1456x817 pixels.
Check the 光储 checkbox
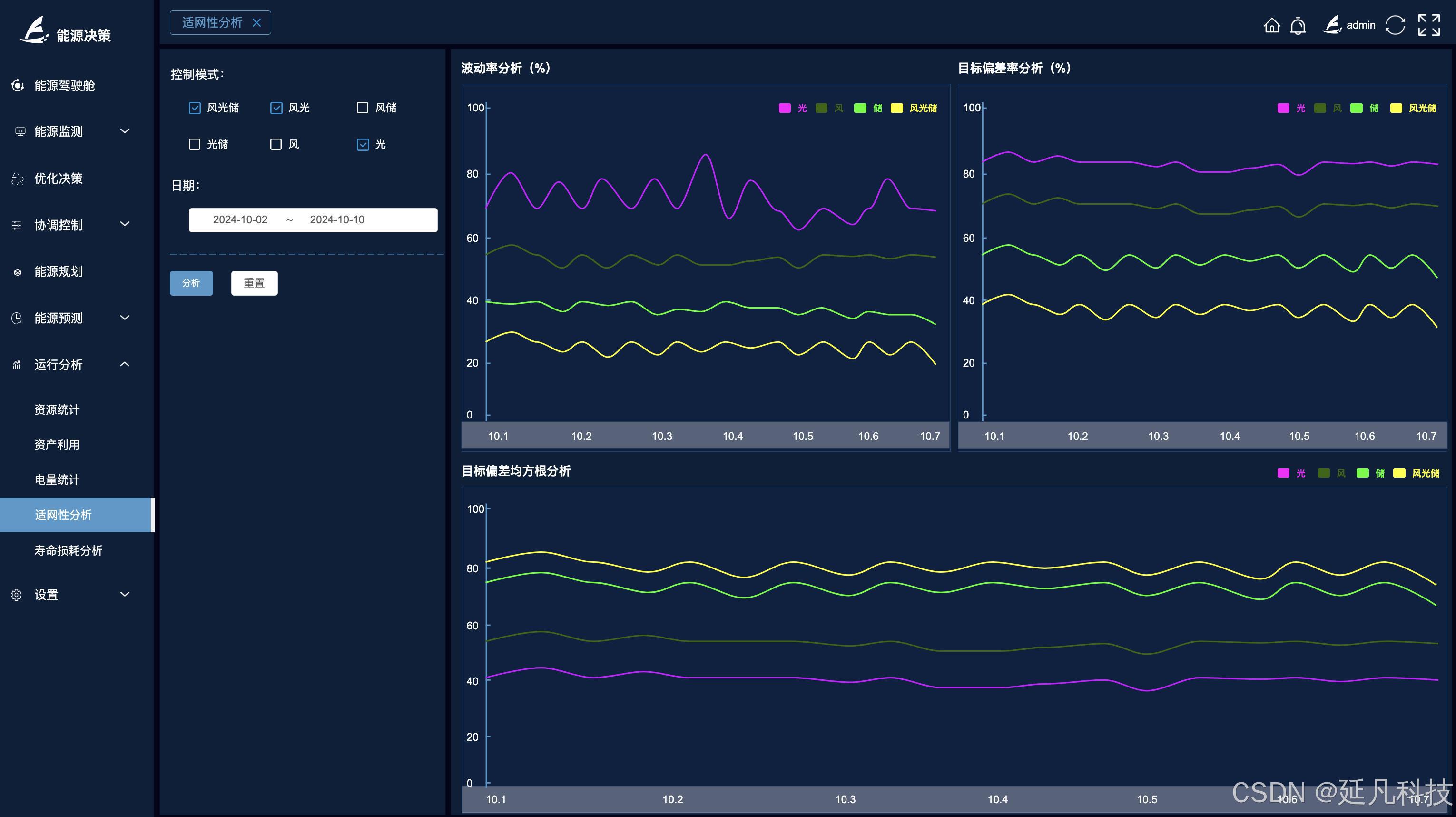[x=195, y=145]
